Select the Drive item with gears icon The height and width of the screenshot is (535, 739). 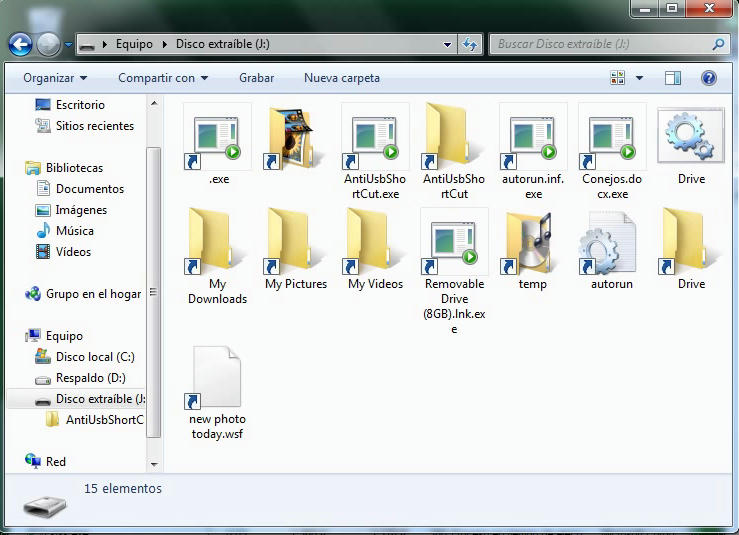click(691, 137)
